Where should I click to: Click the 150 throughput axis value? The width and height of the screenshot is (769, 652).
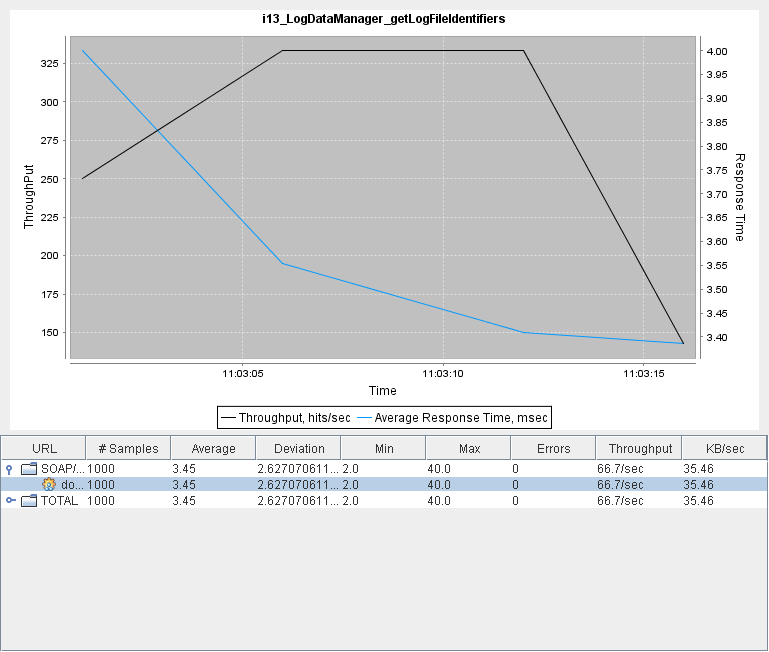[x=50, y=333]
